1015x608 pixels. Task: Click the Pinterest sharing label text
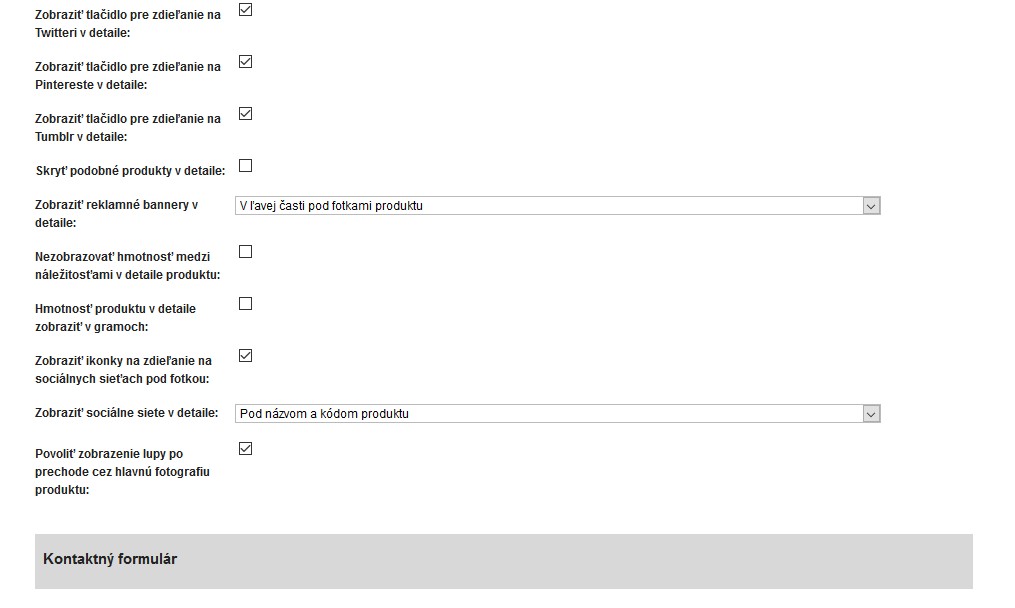click(128, 76)
